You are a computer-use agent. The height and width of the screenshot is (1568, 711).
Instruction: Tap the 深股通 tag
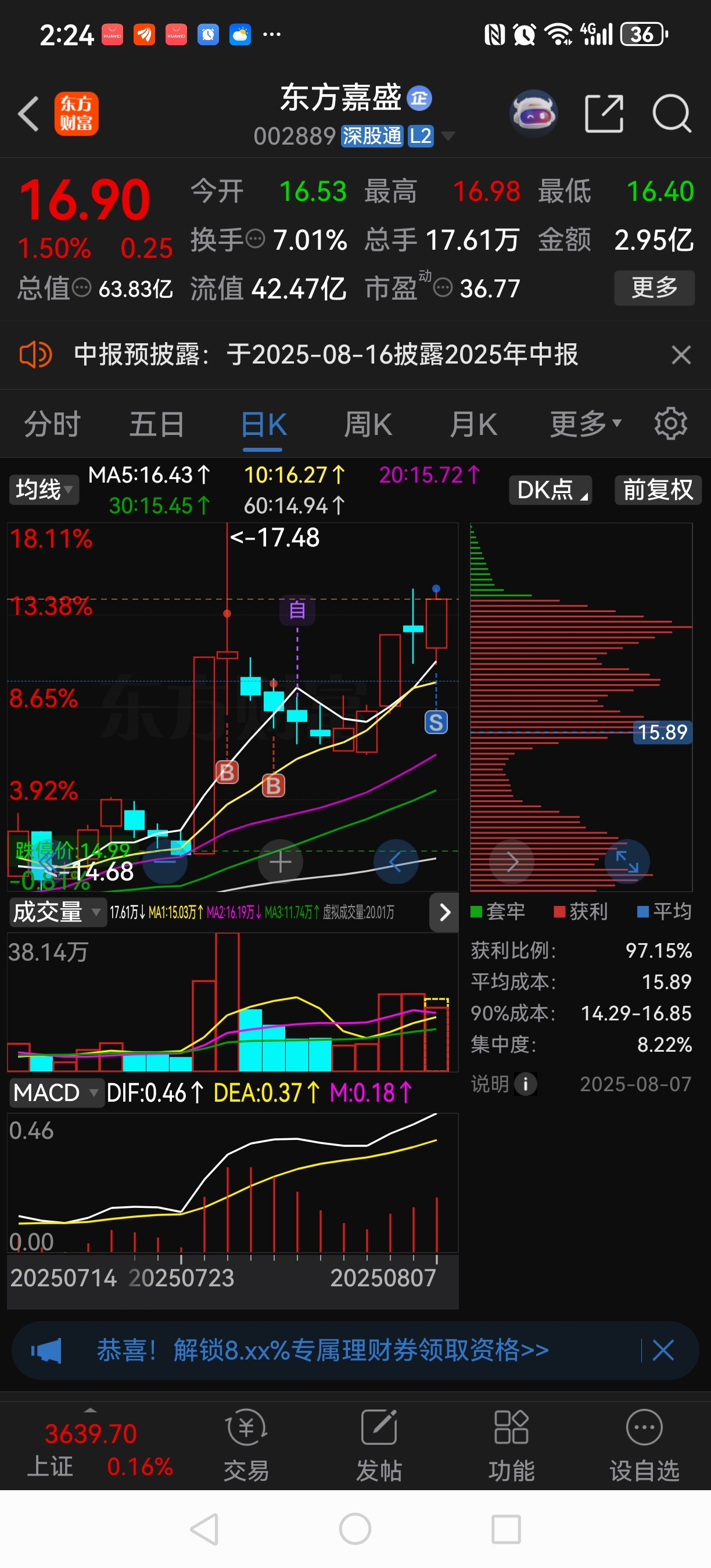coord(372,136)
